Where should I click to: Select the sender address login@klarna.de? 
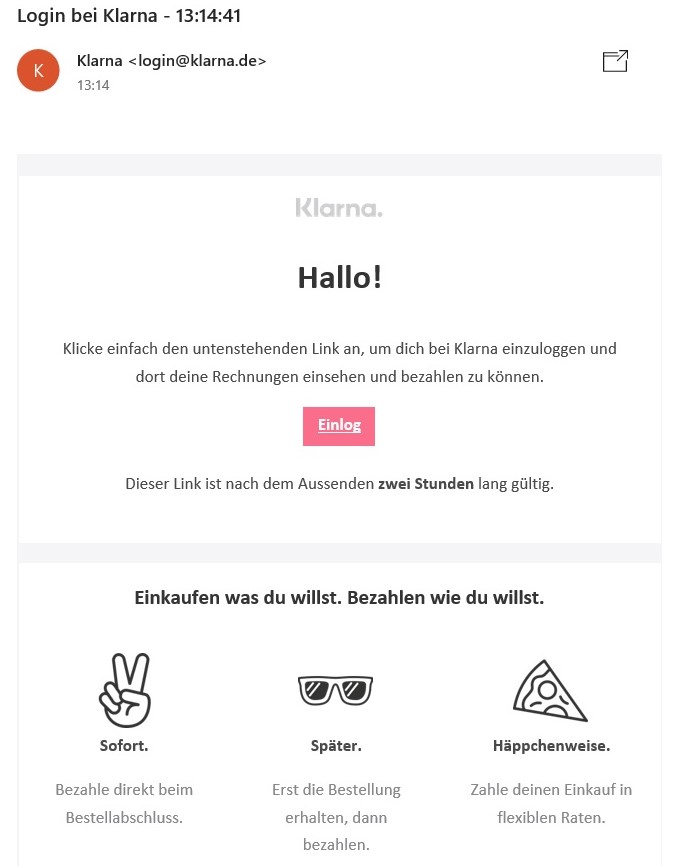pyautogui.click(x=198, y=61)
